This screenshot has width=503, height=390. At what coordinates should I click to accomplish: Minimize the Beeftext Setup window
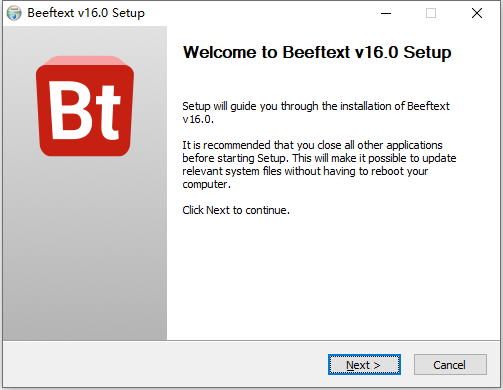[x=386, y=13]
